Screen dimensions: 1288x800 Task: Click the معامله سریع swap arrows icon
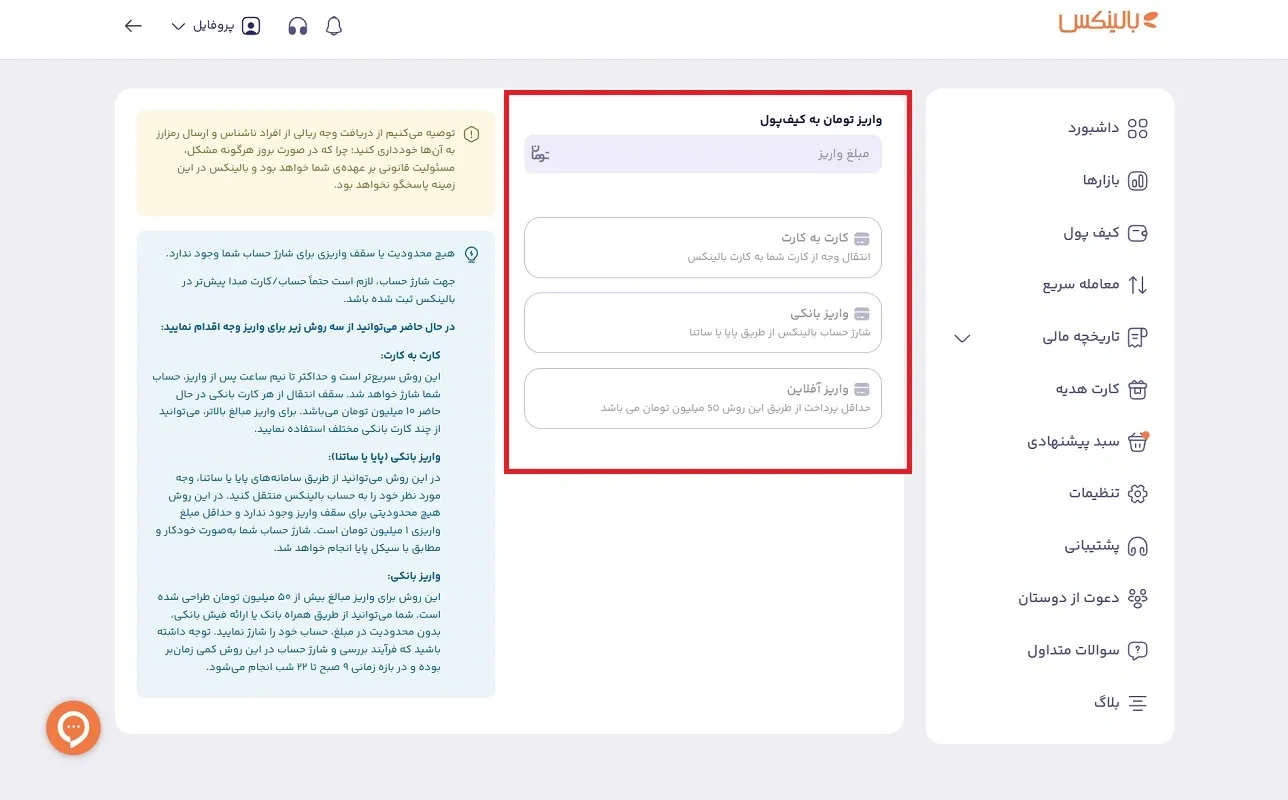[x=1137, y=285]
